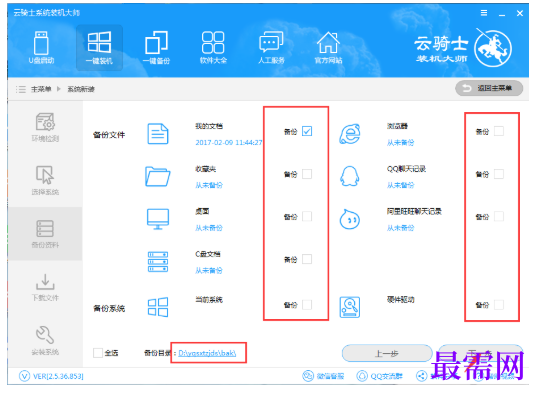This screenshot has width=543, height=397.
Task: Click the 收藏夹 folder icon
Action: point(158,176)
